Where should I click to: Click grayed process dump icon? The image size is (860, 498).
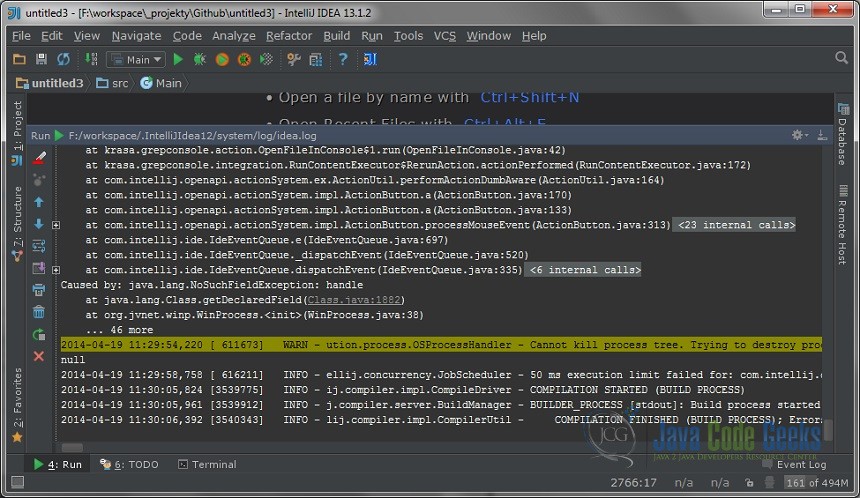tap(39, 180)
